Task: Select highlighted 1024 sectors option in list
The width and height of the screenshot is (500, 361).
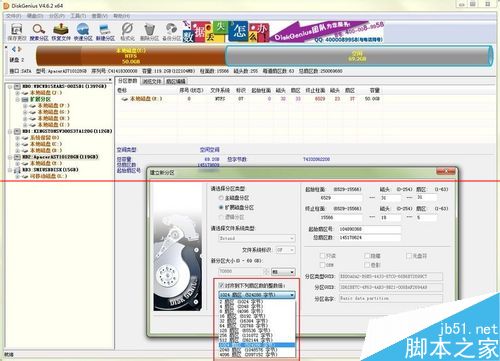Action: [257, 345]
